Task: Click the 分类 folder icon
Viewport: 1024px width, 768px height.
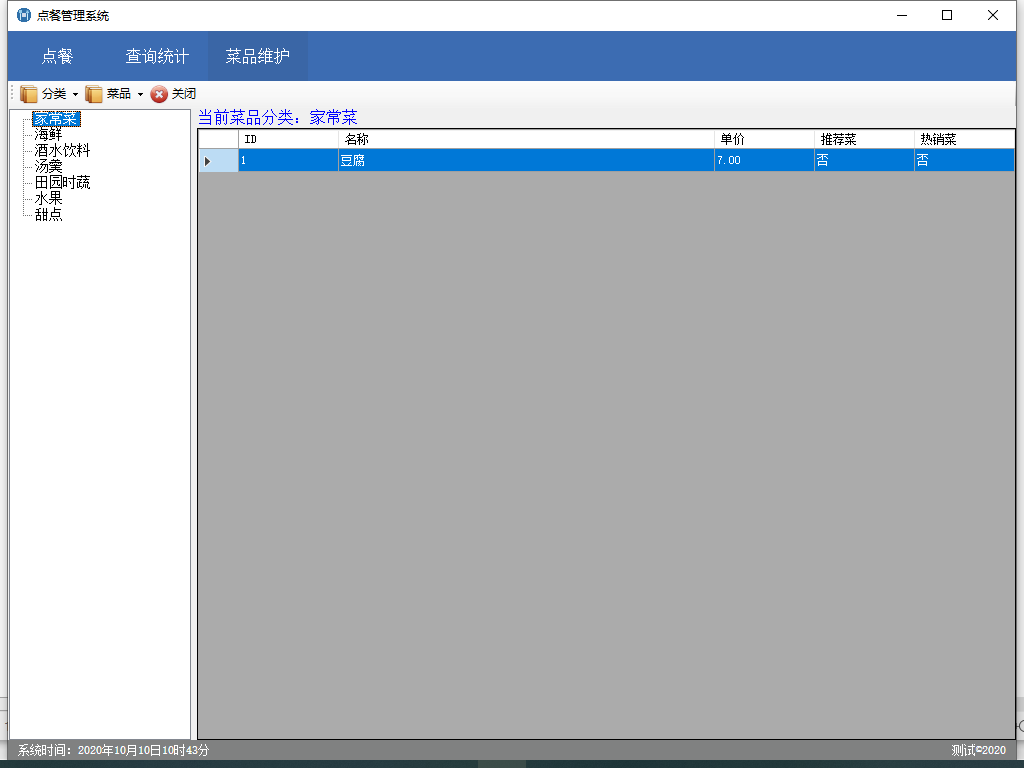Action: [29, 94]
